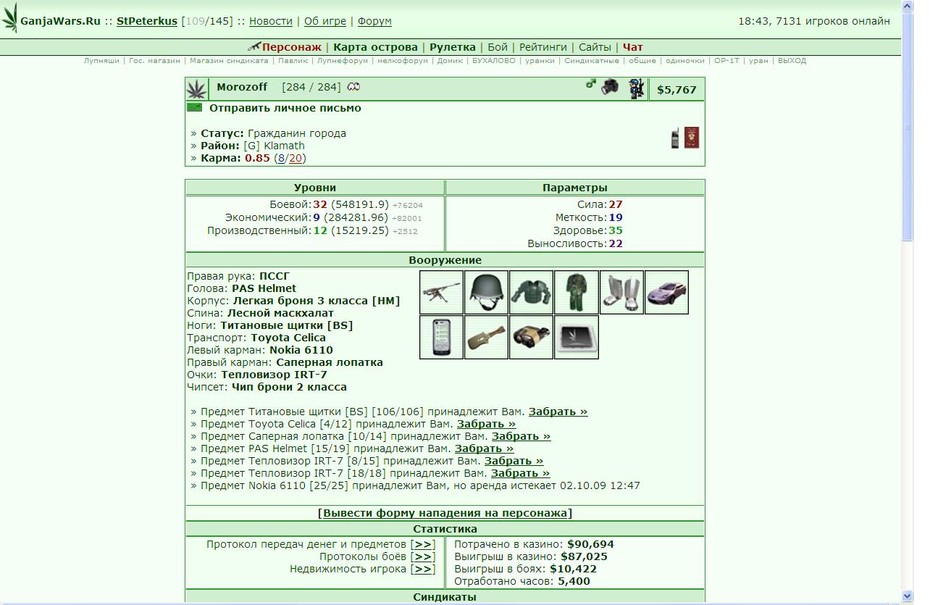Click the sapper shovel item icon

click(x=486, y=337)
